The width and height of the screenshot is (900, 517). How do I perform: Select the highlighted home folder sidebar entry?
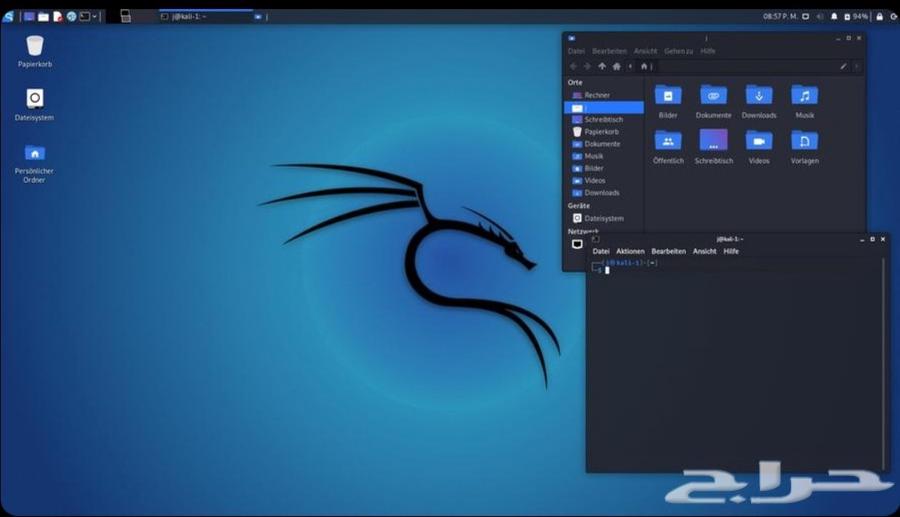604,107
